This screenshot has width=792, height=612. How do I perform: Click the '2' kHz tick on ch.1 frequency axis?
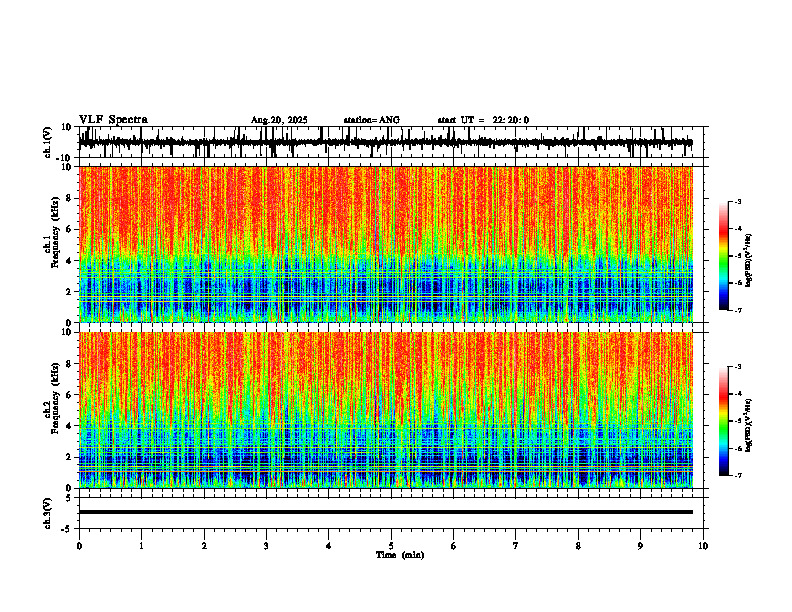click(70, 292)
